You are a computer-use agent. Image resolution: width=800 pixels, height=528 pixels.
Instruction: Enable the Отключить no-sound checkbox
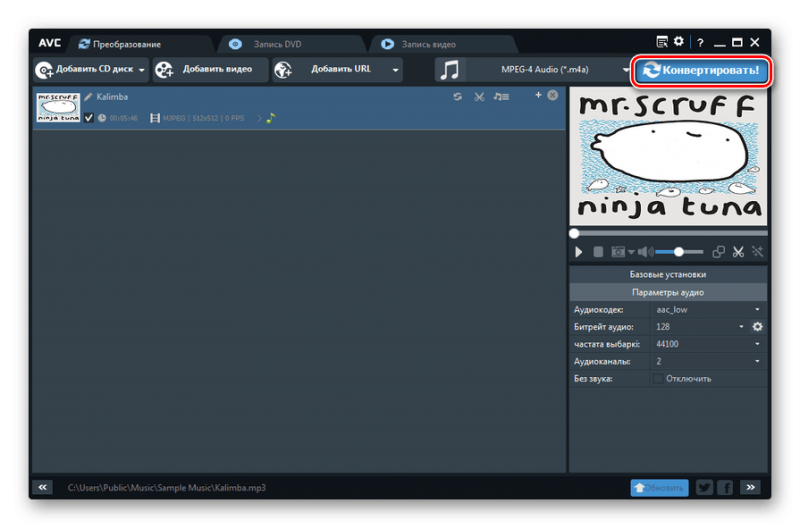click(x=657, y=379)
